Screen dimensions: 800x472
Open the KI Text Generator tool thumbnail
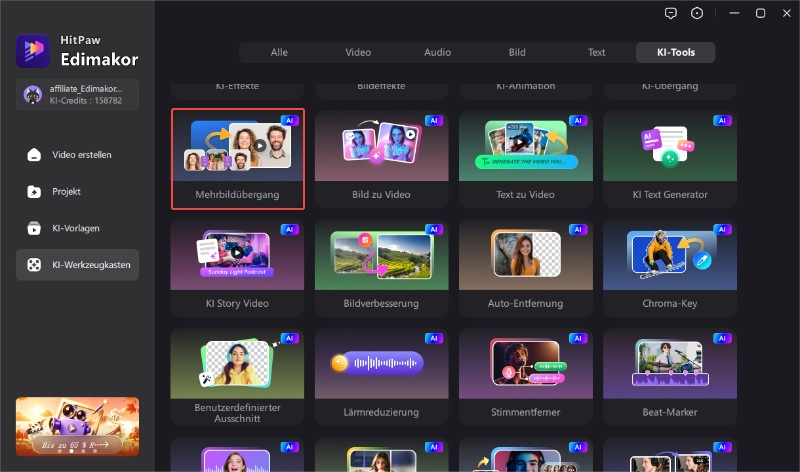click(670, 145)
